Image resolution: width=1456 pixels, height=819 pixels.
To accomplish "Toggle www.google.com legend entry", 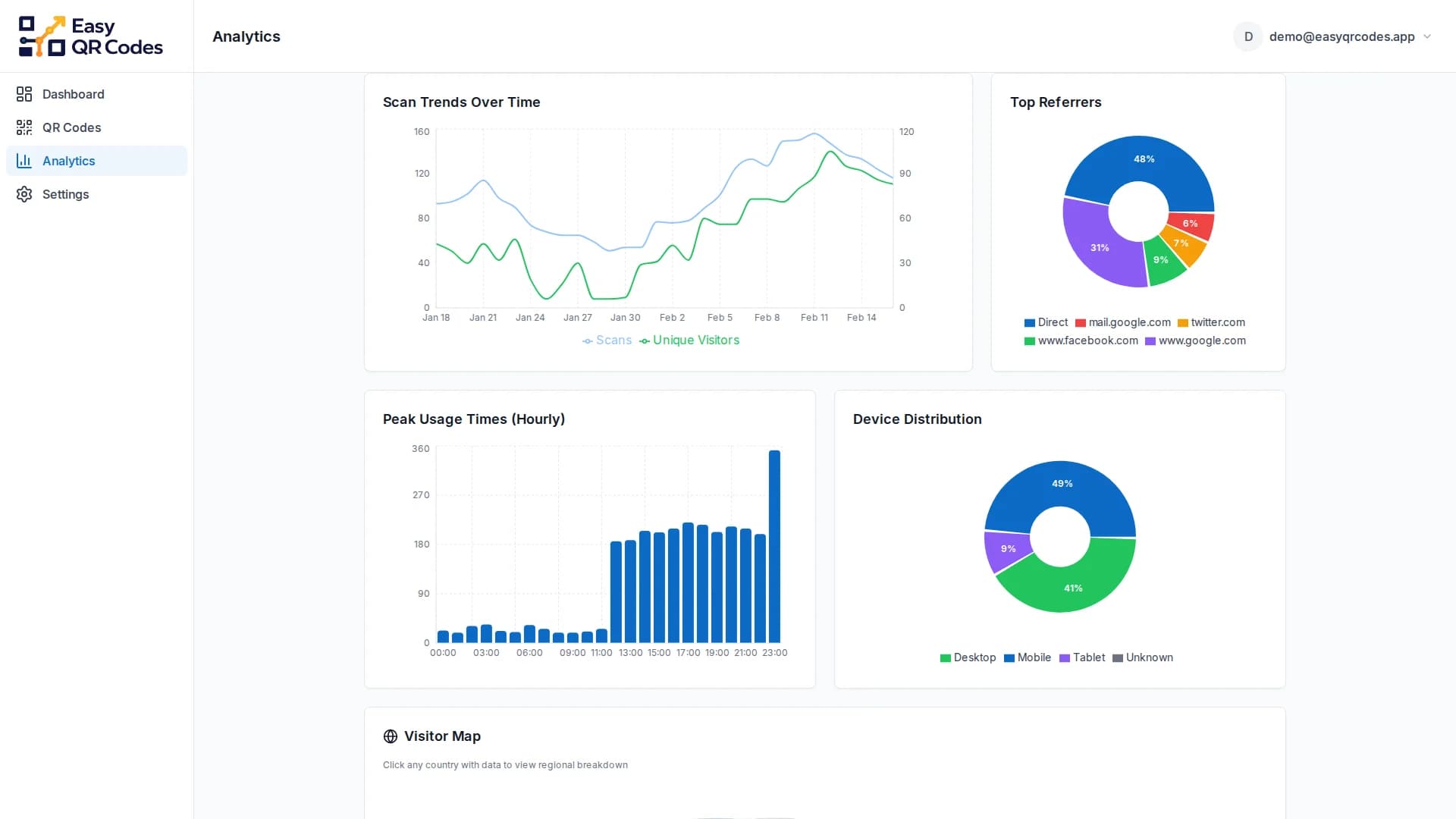I will pyautogui.click(x=1195, y=340).
